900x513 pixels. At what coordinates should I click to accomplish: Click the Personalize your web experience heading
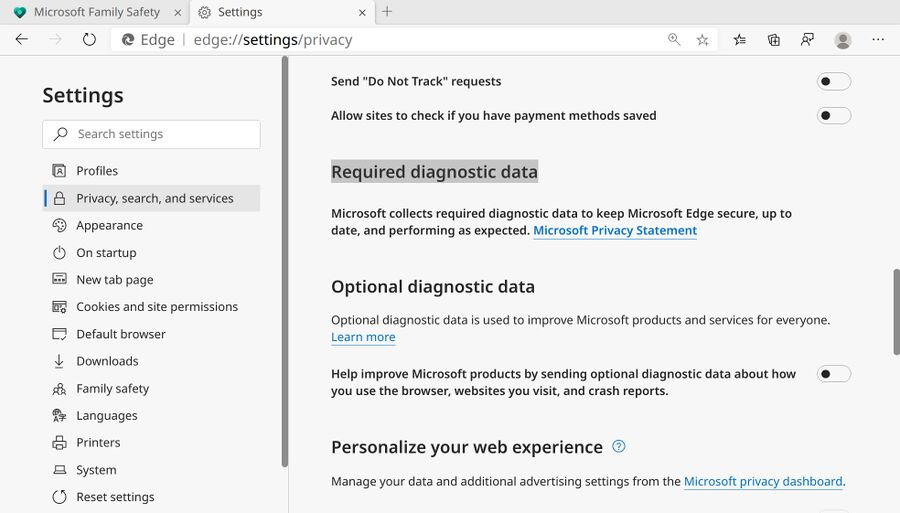click(x=467, y=448)
